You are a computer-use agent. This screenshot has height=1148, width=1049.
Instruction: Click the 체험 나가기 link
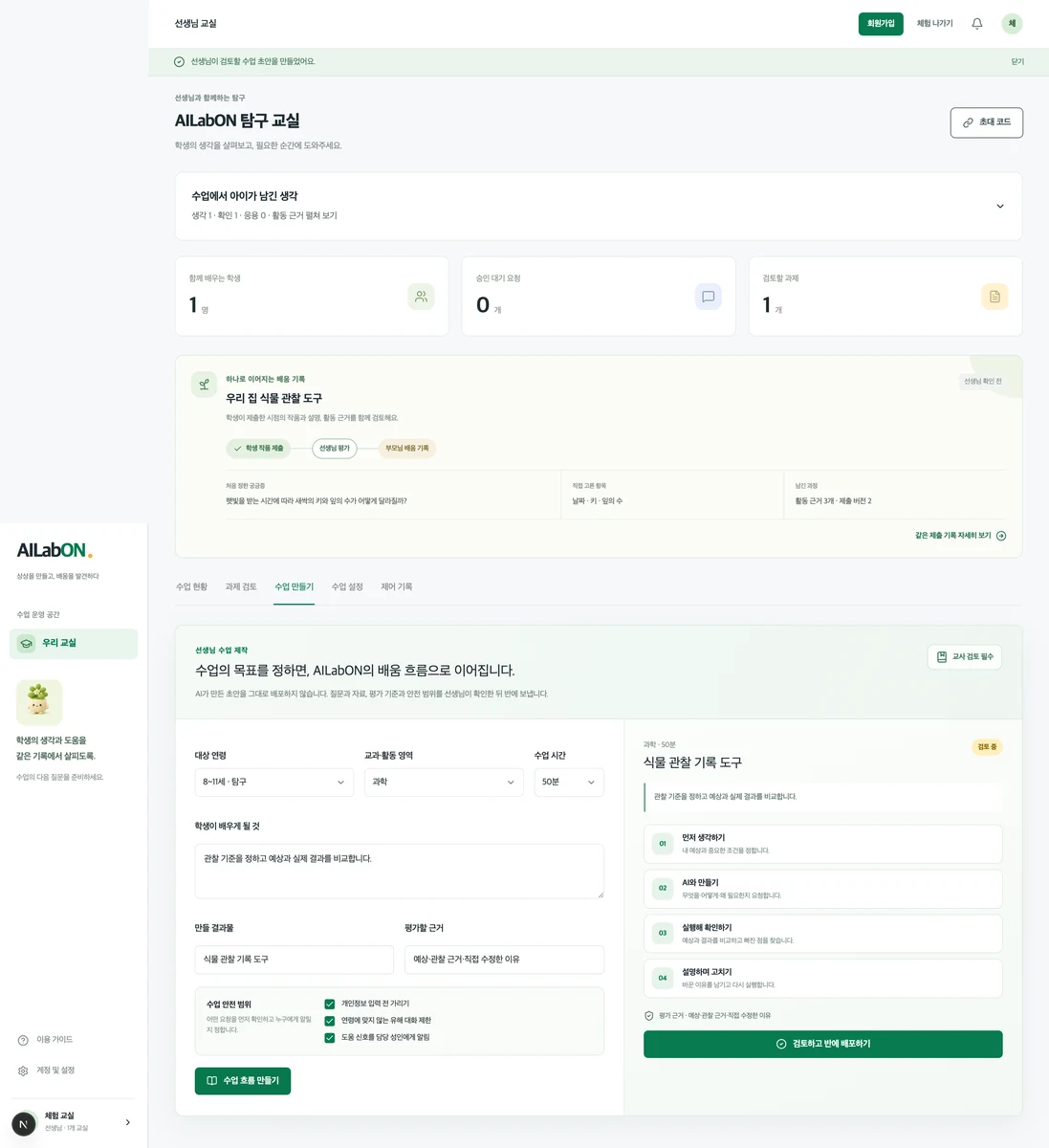click(x=935, y=24)
